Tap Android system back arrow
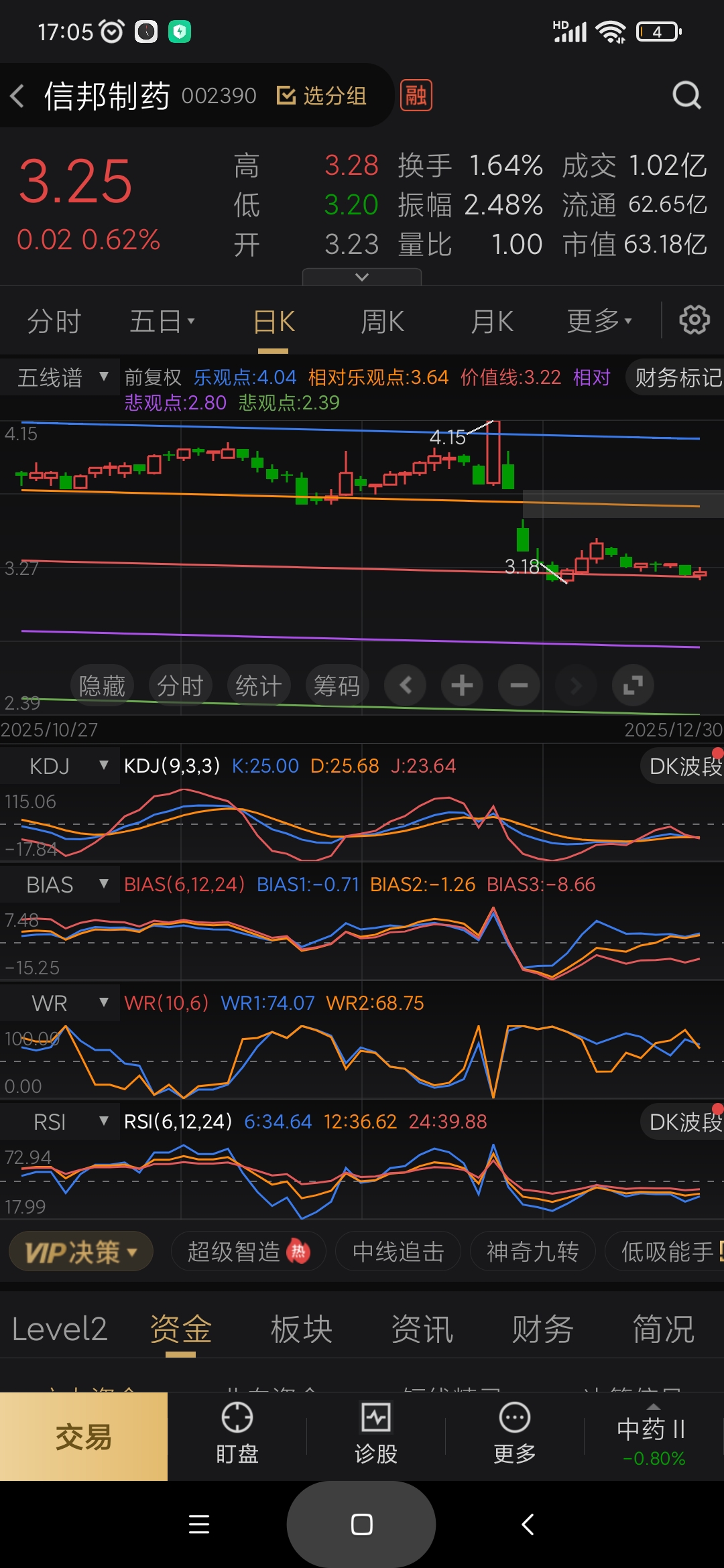724x1568 pixels. 528,1524
